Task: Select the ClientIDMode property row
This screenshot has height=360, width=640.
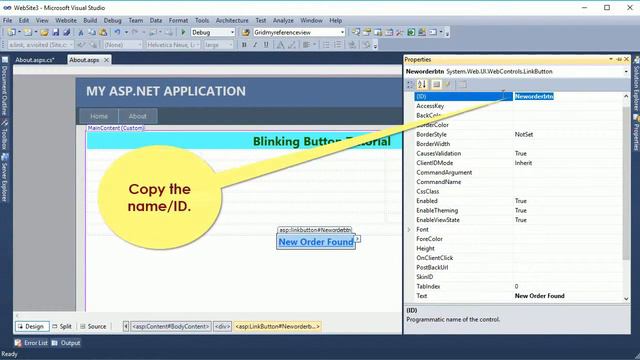Action: tap(518, 163)
